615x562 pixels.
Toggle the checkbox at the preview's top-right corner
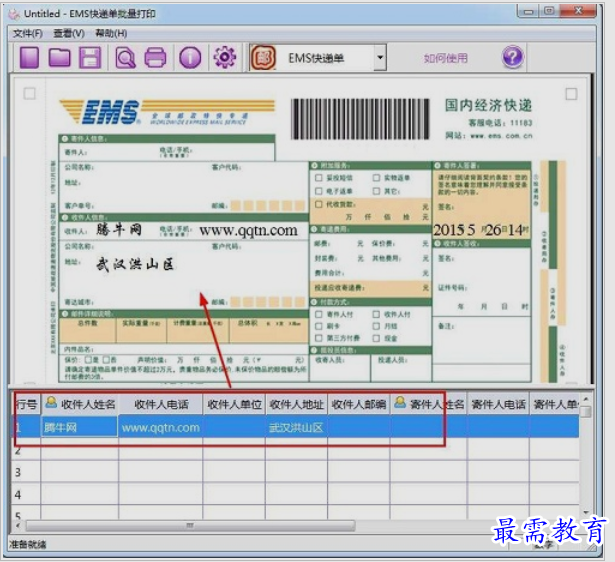point(571,94)
